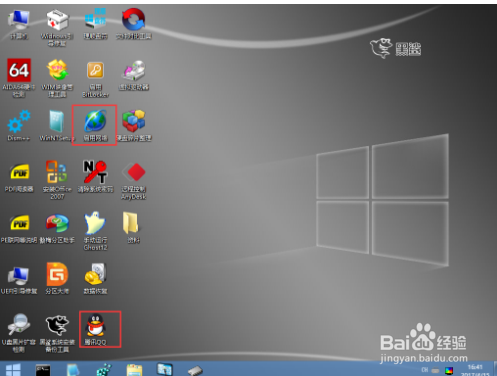This screenshot has height=376, width=497.
Task: Launch the virtual drive disc icon
Action: click(x=133, y=75)
